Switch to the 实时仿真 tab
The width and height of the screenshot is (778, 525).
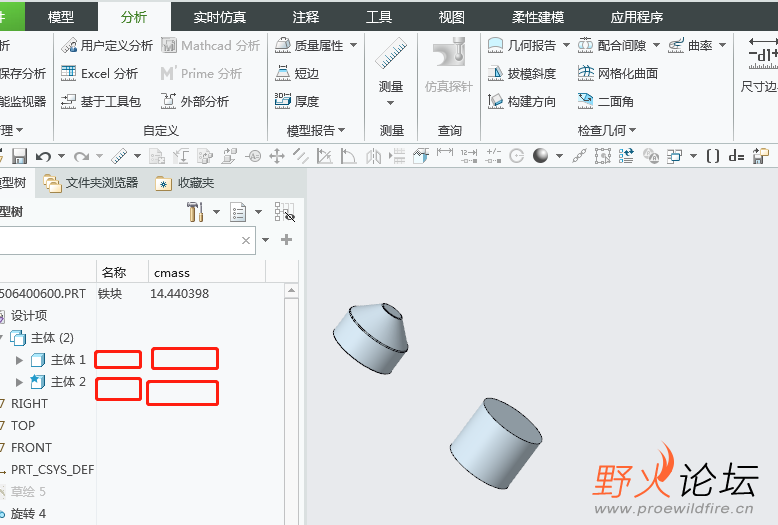219,17
